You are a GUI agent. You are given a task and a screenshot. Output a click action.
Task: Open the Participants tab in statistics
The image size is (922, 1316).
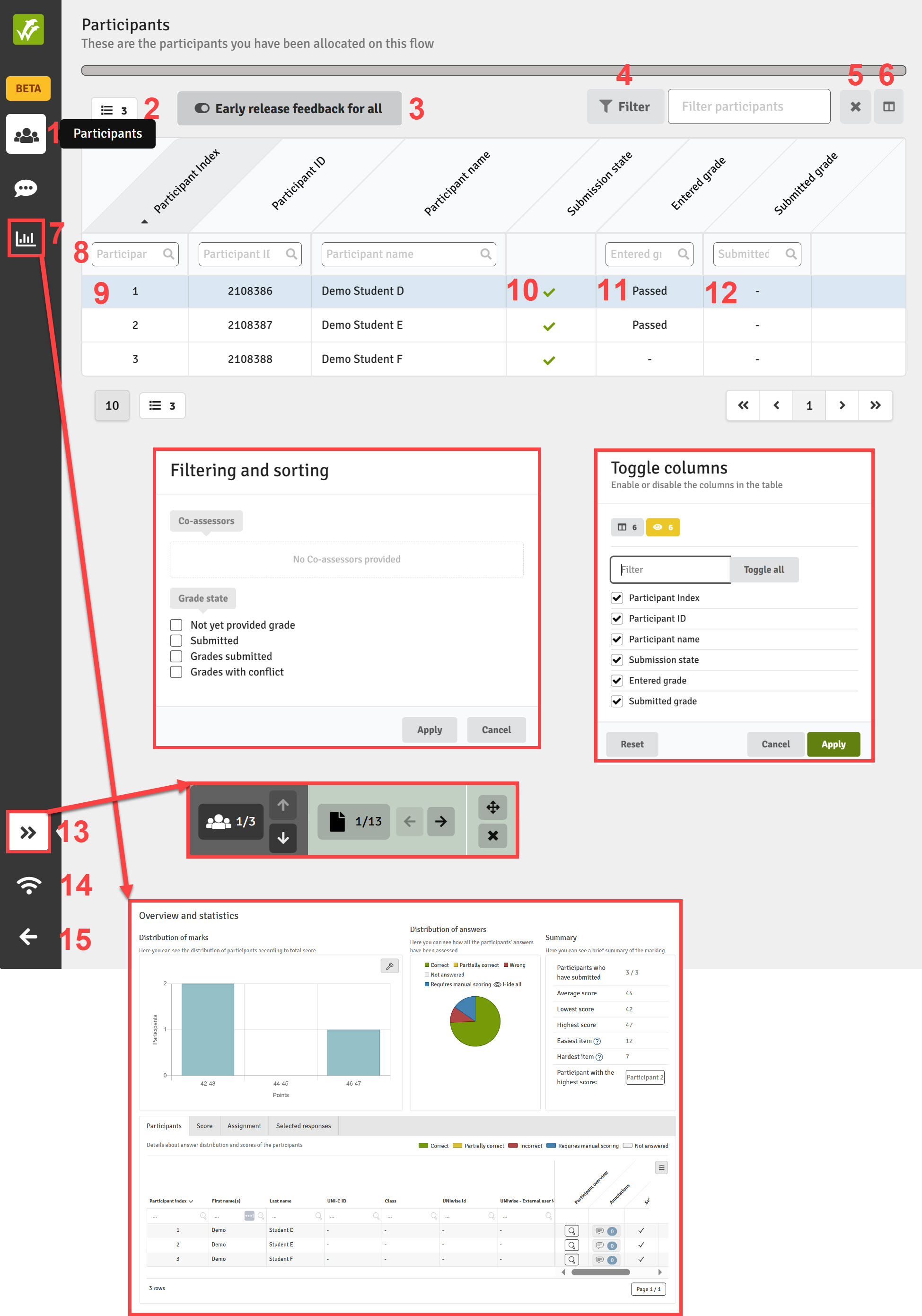click(164, 1126)
